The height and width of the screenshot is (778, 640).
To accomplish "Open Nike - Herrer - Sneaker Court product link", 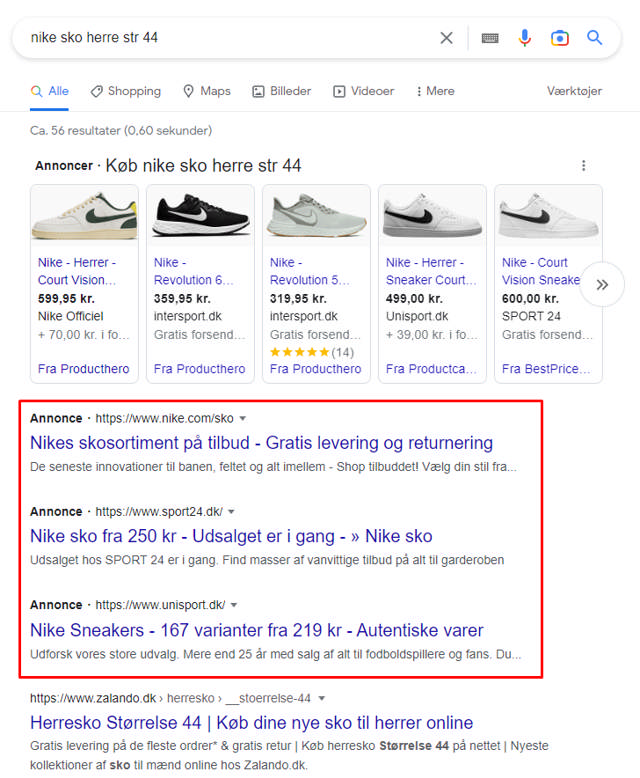I will click(x=431, y=271).
